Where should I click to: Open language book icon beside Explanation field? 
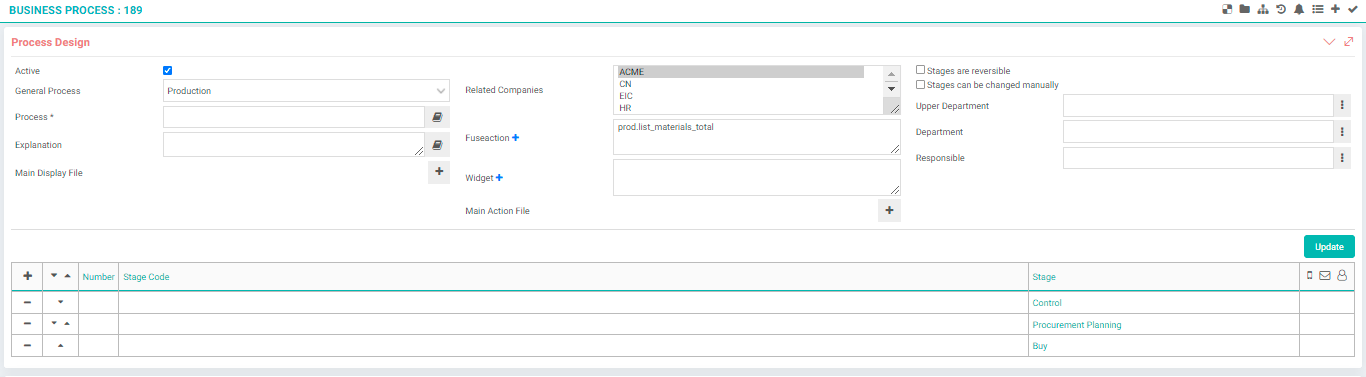click(437, 145)
